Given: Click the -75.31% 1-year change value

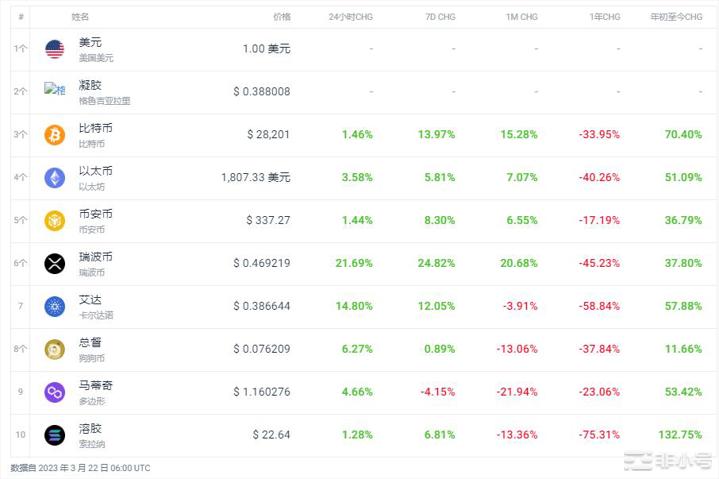Looking at the screenshot, I should coord(599,435).
